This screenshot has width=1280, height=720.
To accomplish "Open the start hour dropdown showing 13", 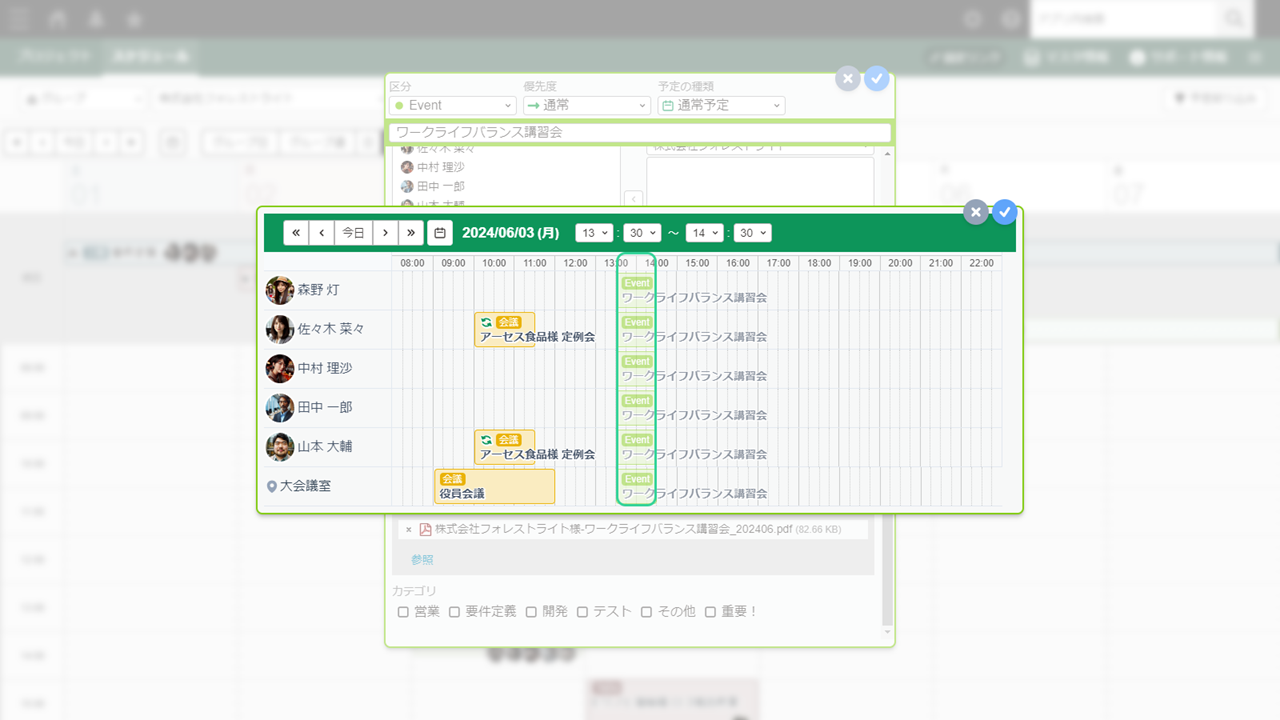I will tap(594, 233).
